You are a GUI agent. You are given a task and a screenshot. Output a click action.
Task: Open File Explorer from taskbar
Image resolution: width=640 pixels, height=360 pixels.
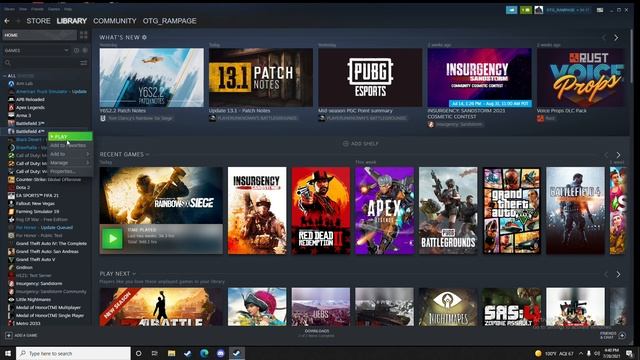[x=171, y=353]
